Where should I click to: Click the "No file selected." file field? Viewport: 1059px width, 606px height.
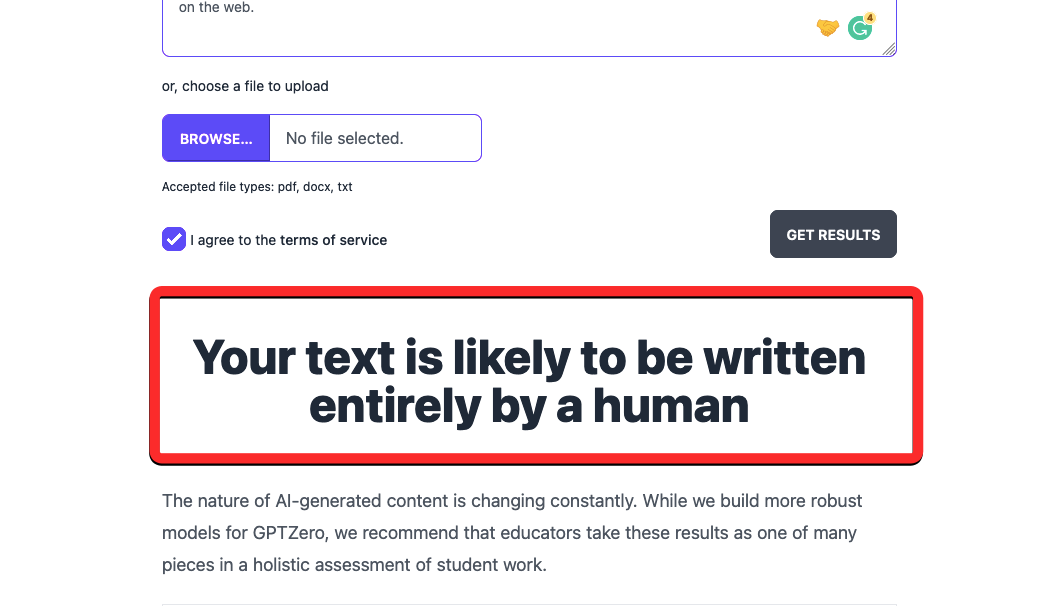[375, 138]
